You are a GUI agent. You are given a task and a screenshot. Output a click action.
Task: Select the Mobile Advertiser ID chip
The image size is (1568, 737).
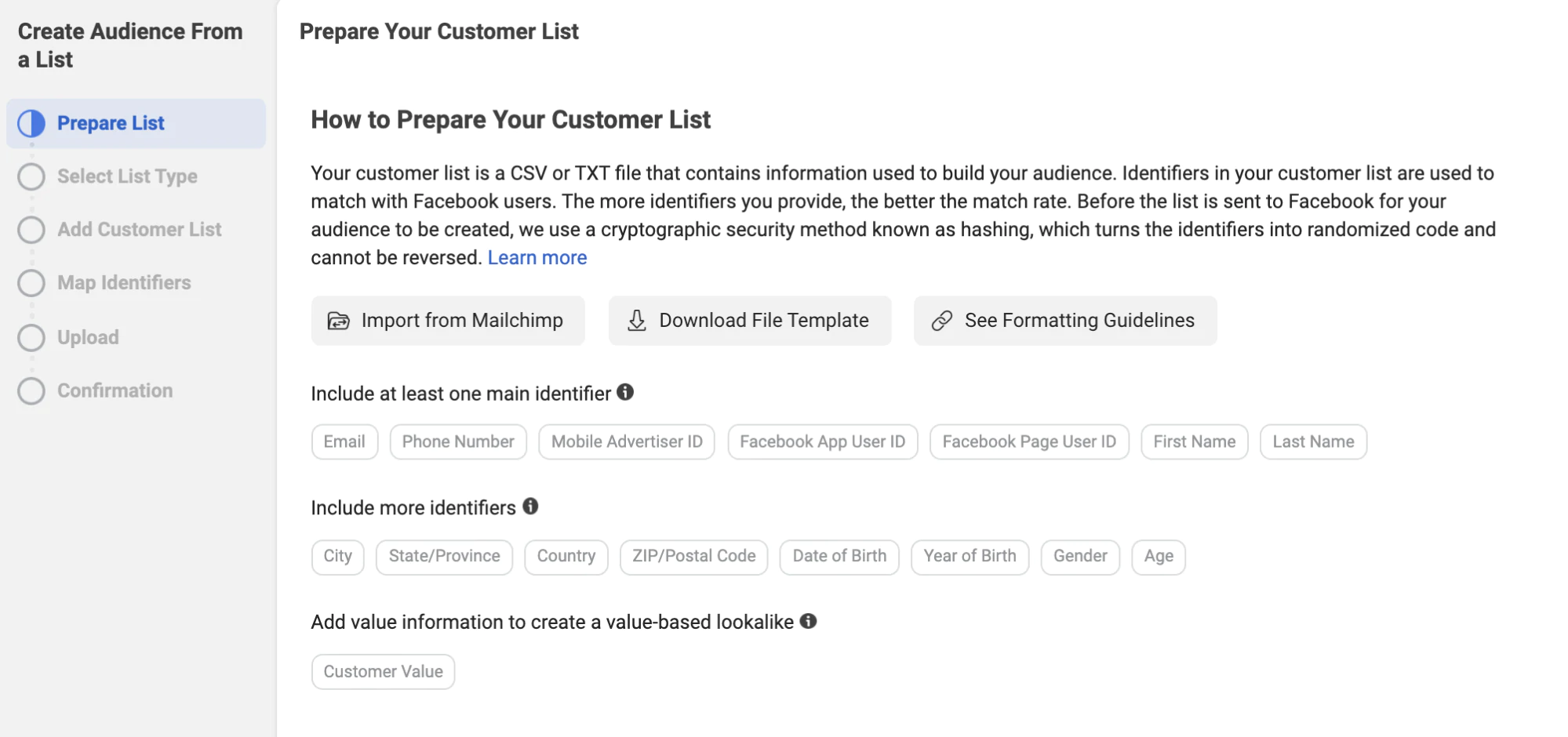(x=626, y=442)
